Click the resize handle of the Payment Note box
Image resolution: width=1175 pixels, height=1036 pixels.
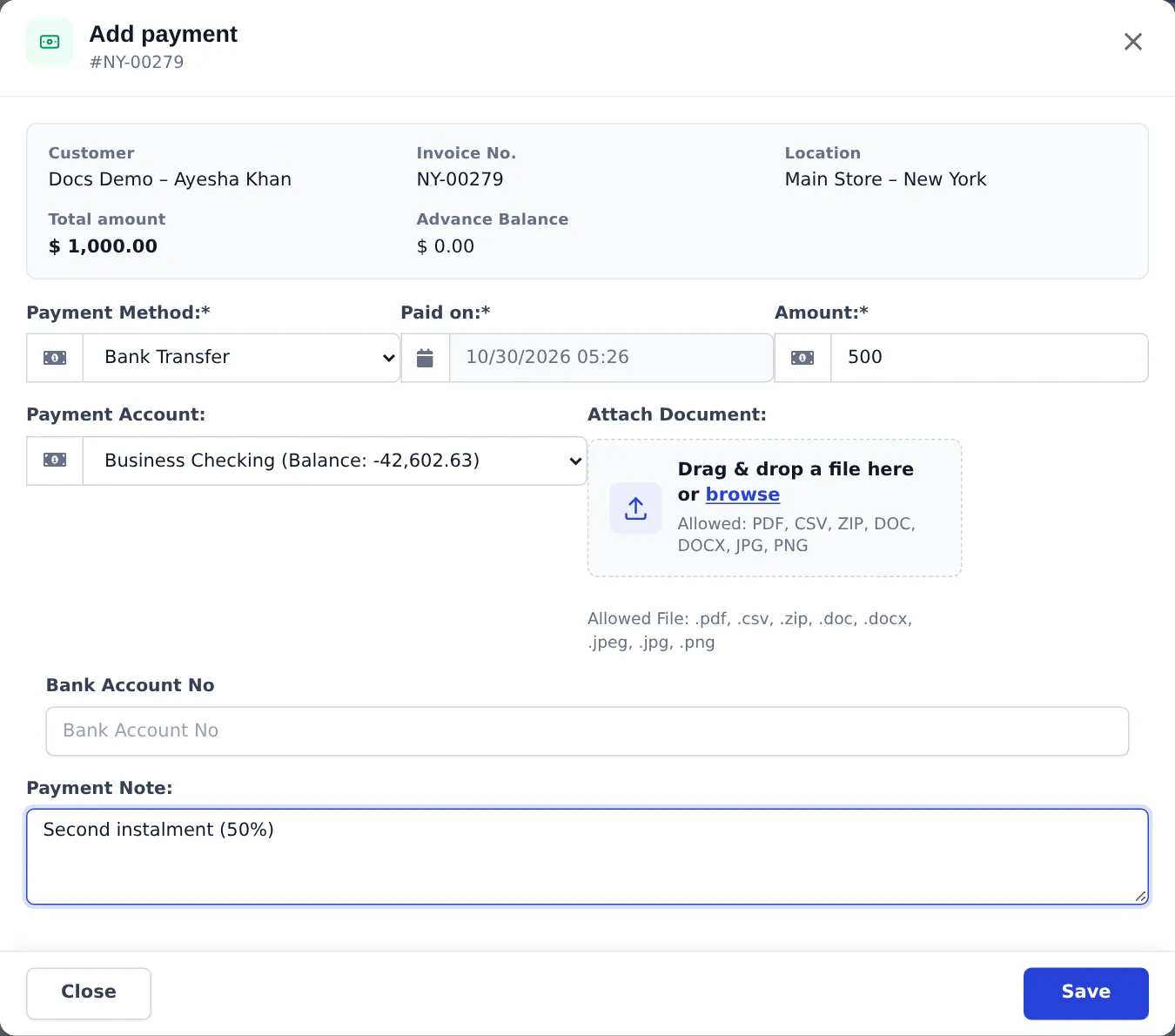(1140, 896)
